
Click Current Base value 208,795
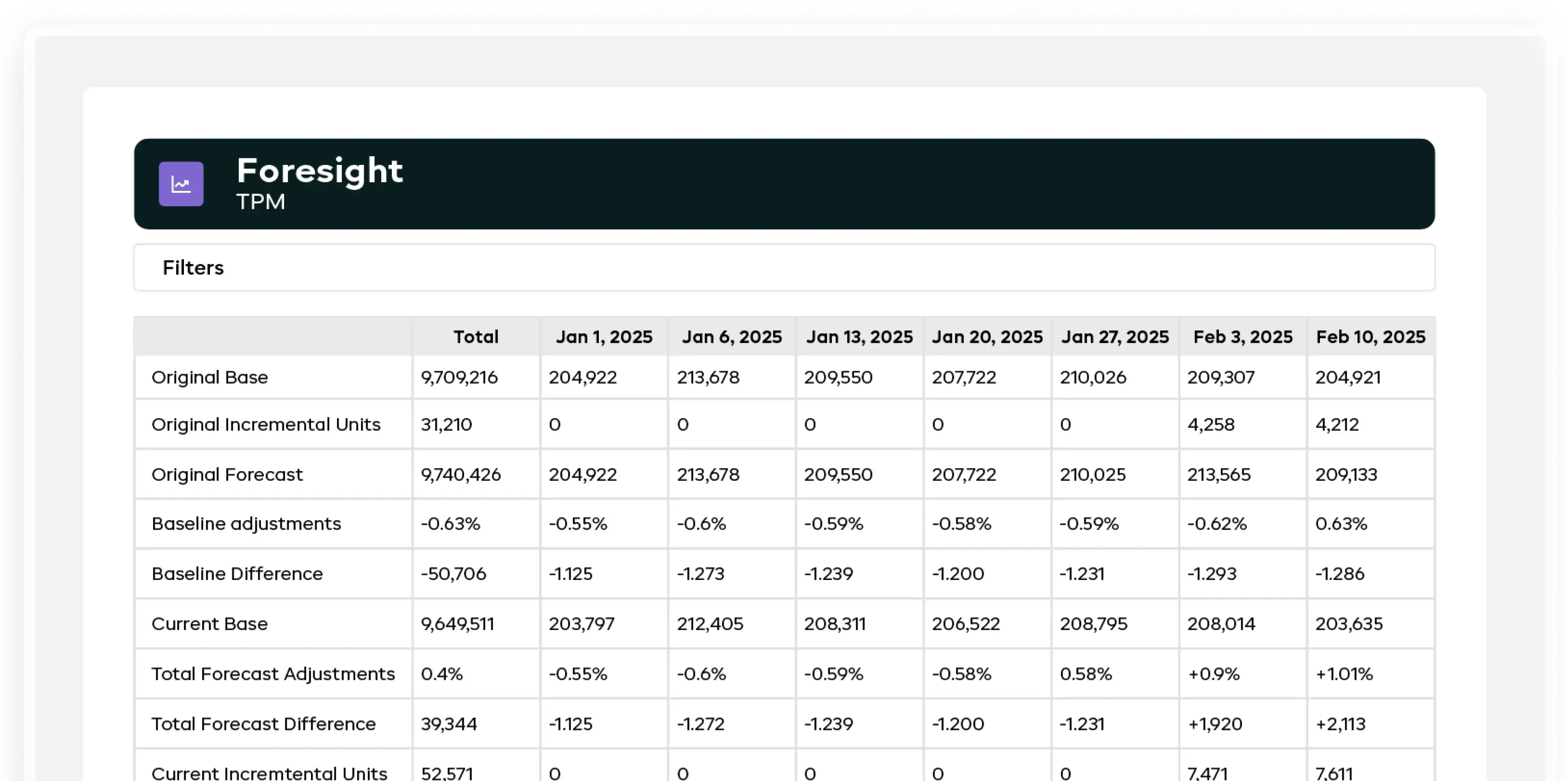[1094, 623]
